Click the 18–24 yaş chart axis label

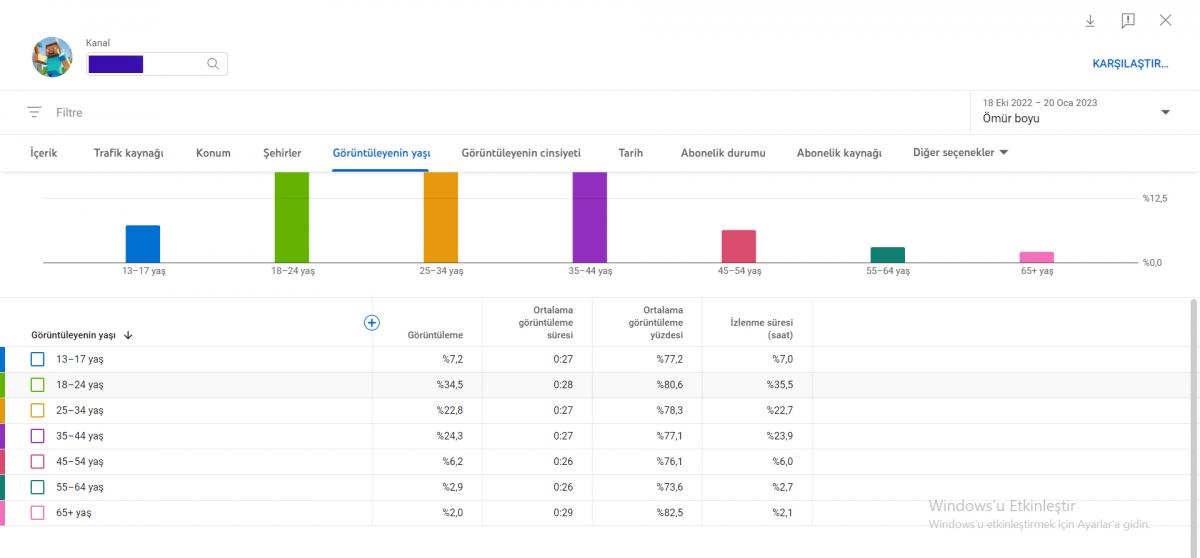tap(293, 271)
